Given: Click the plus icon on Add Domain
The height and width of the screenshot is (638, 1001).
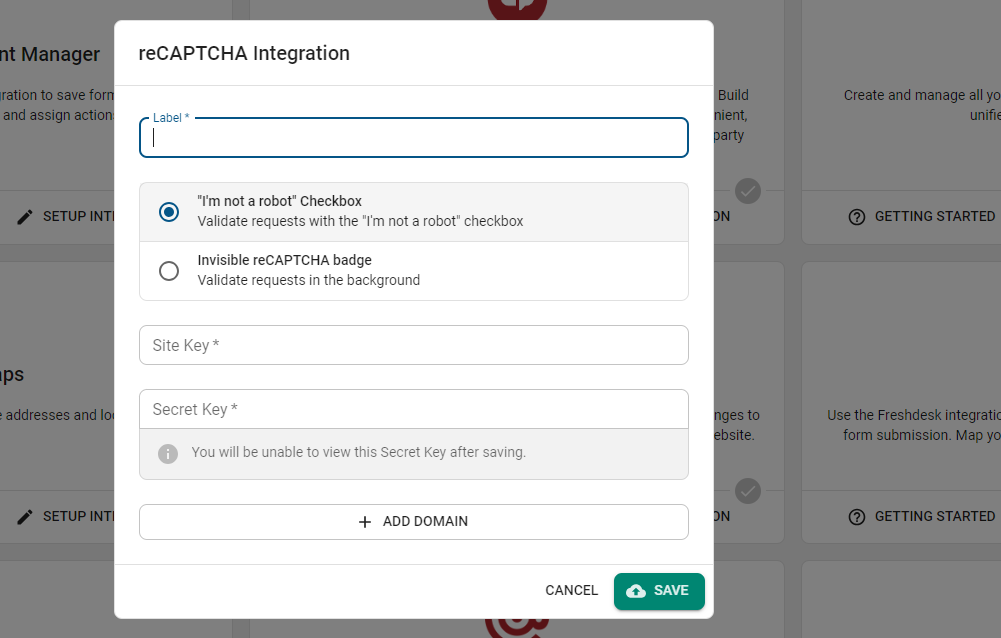Looking at the screenshot, I should pyautogui.click(x=365, y=522).
